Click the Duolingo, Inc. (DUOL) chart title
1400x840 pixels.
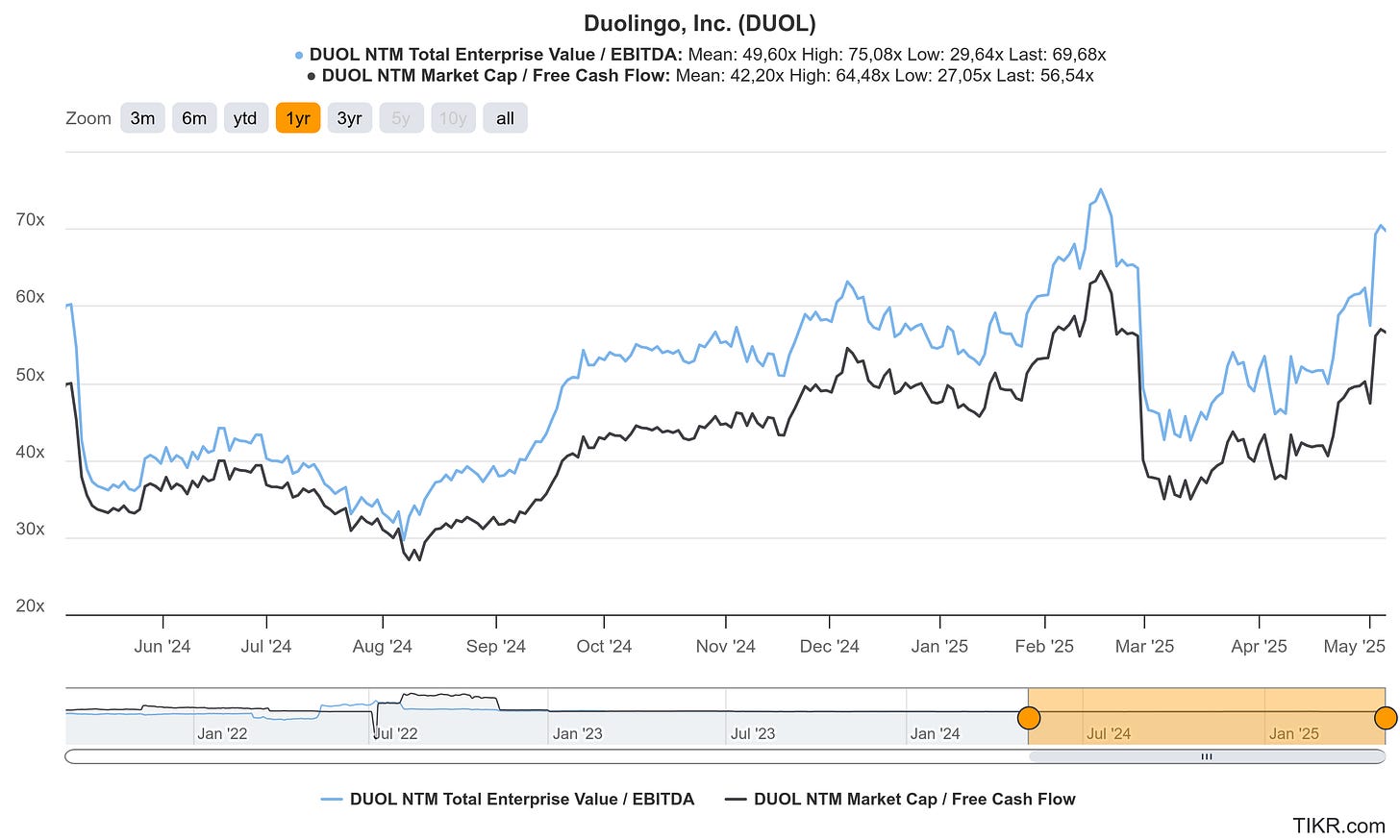click(700, 23)
